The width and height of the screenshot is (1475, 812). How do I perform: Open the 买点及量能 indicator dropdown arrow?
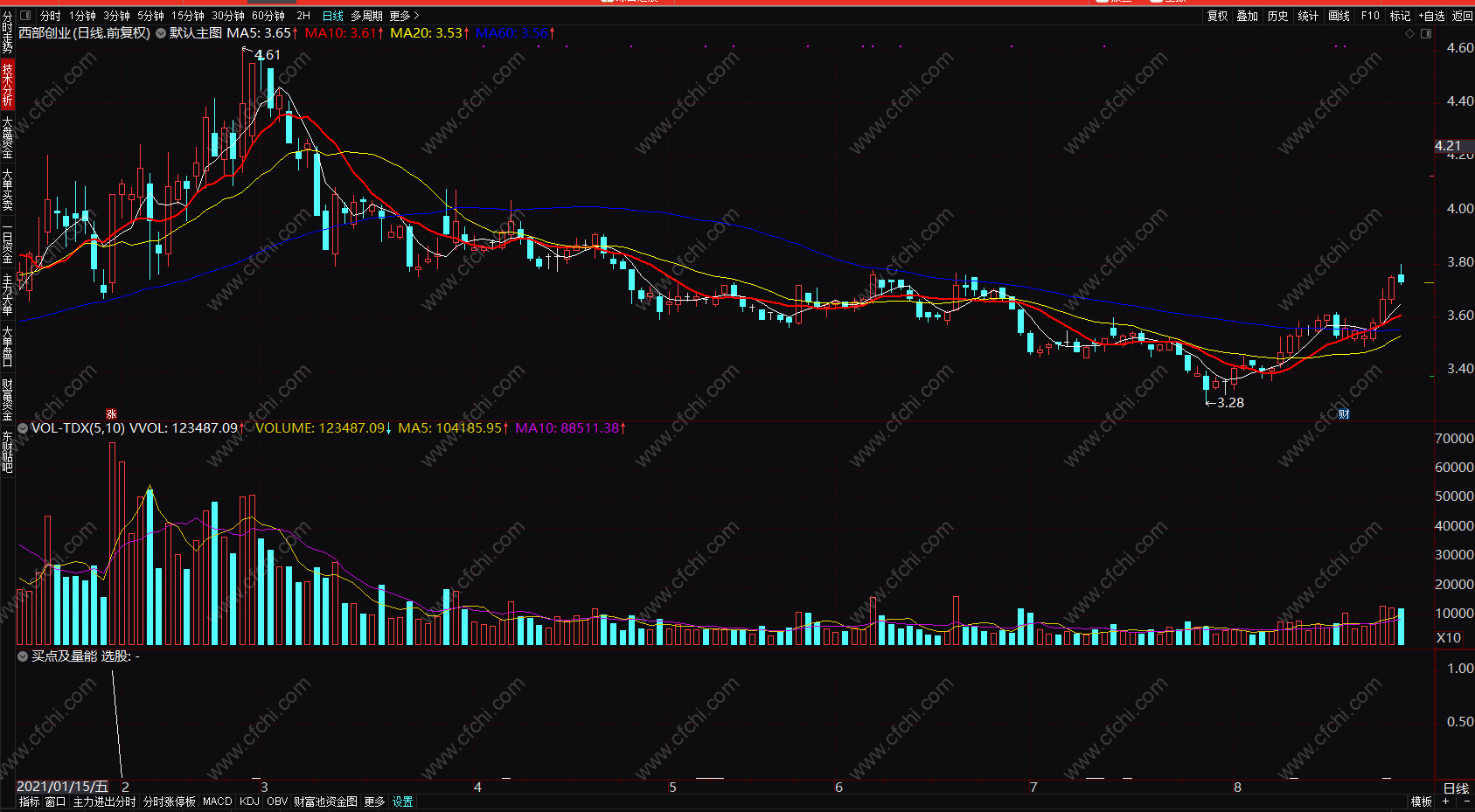(x=23, y=656)
